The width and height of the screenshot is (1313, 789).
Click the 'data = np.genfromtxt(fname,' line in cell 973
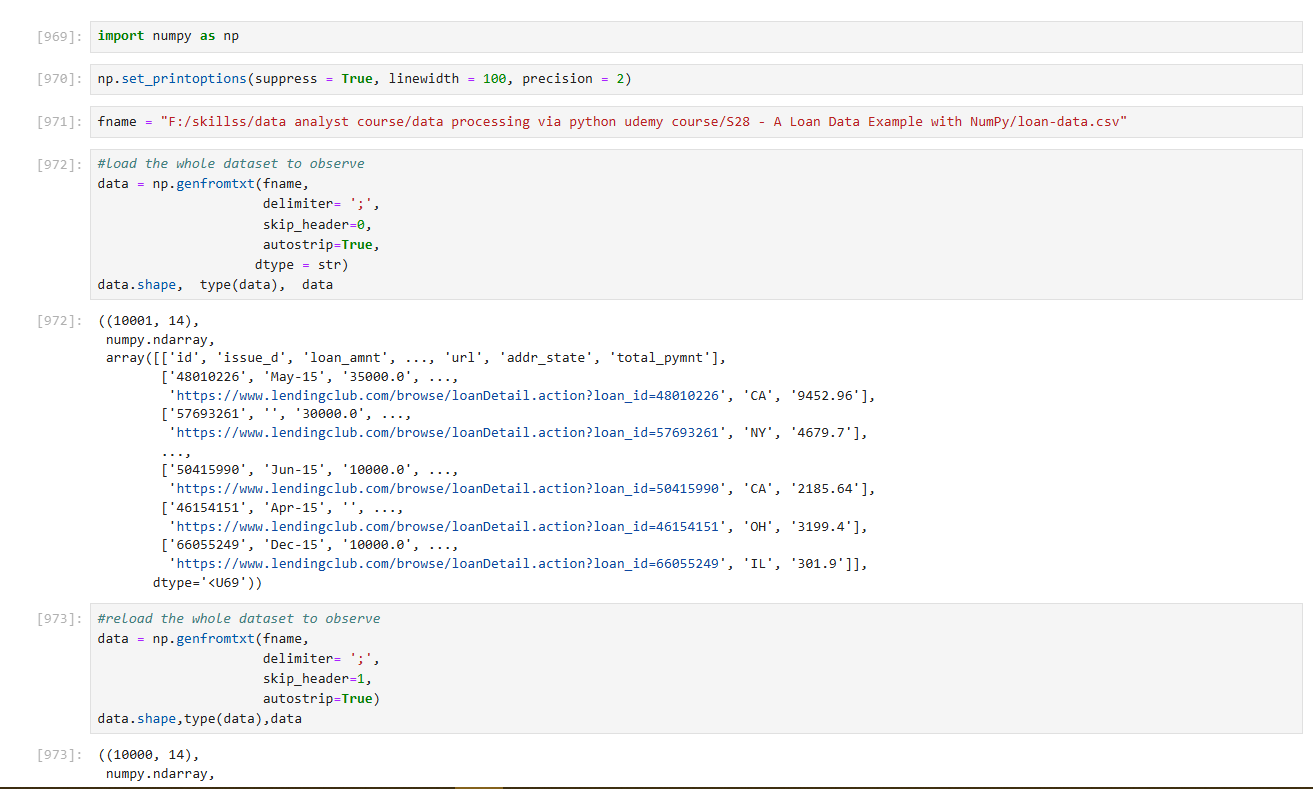click(x=204, y=639)
